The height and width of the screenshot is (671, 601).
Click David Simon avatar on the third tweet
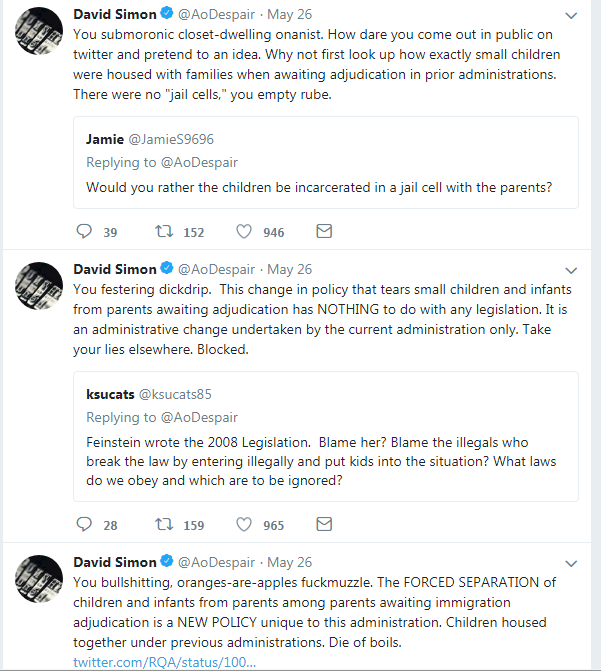pyautogui.click(x=39, y=579)
